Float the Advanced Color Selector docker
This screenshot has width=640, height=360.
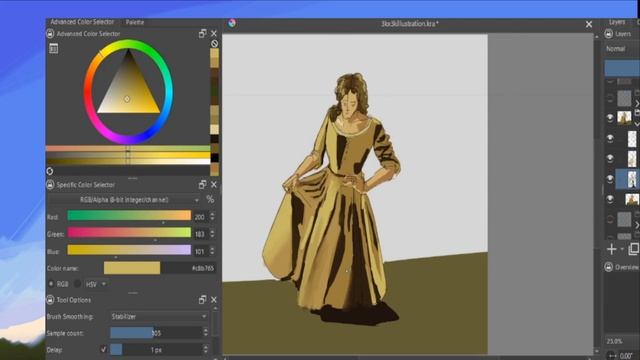(202, 33)
